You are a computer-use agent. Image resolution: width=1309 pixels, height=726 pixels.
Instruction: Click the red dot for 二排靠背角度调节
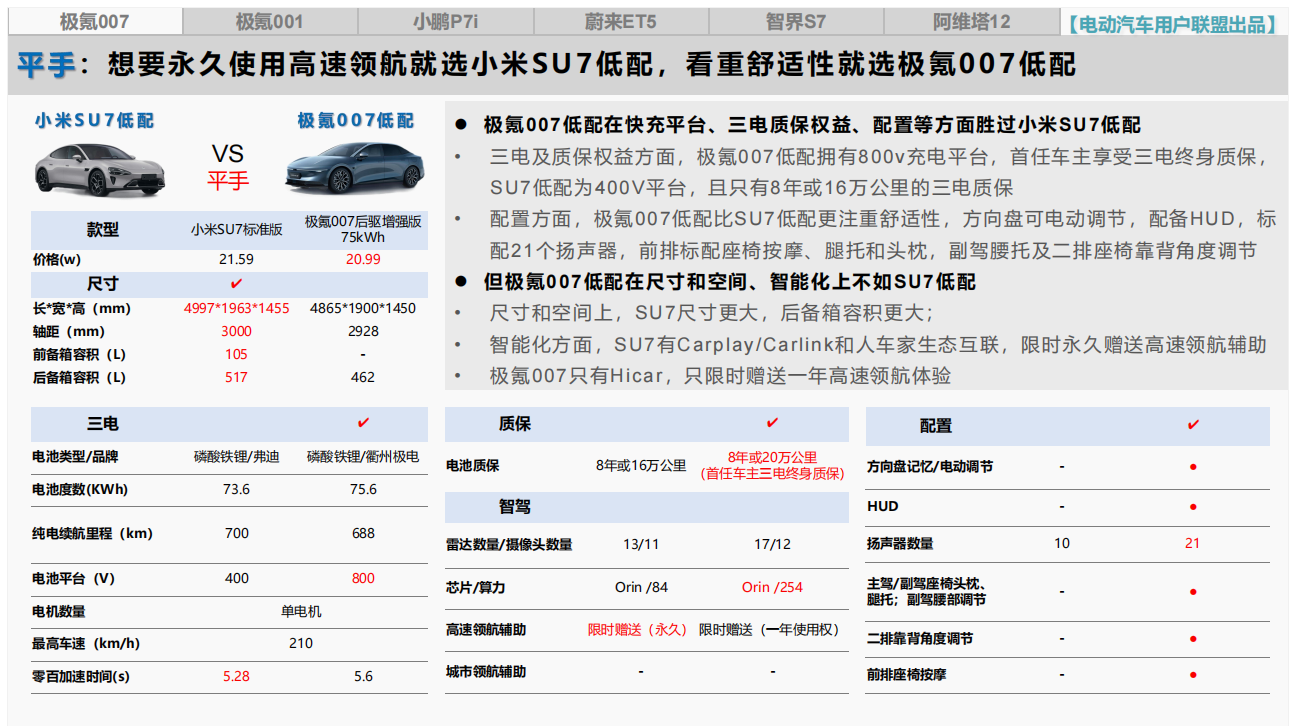[1193, 639]
